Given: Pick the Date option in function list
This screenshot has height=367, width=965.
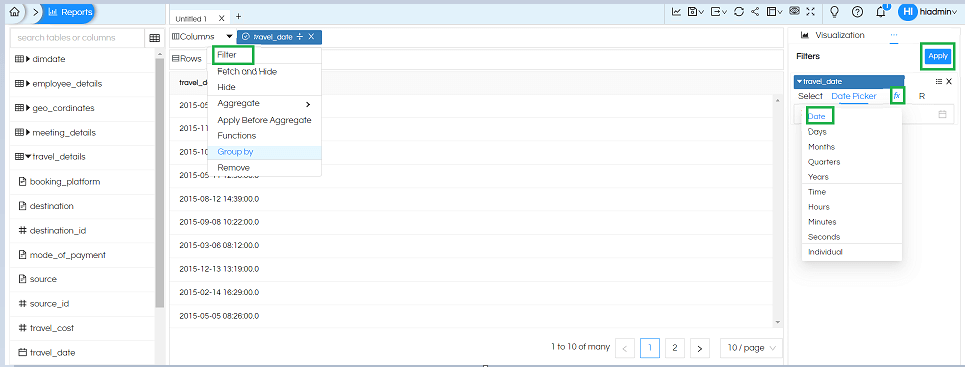Looking at the screenshot, I should [817, 116].
